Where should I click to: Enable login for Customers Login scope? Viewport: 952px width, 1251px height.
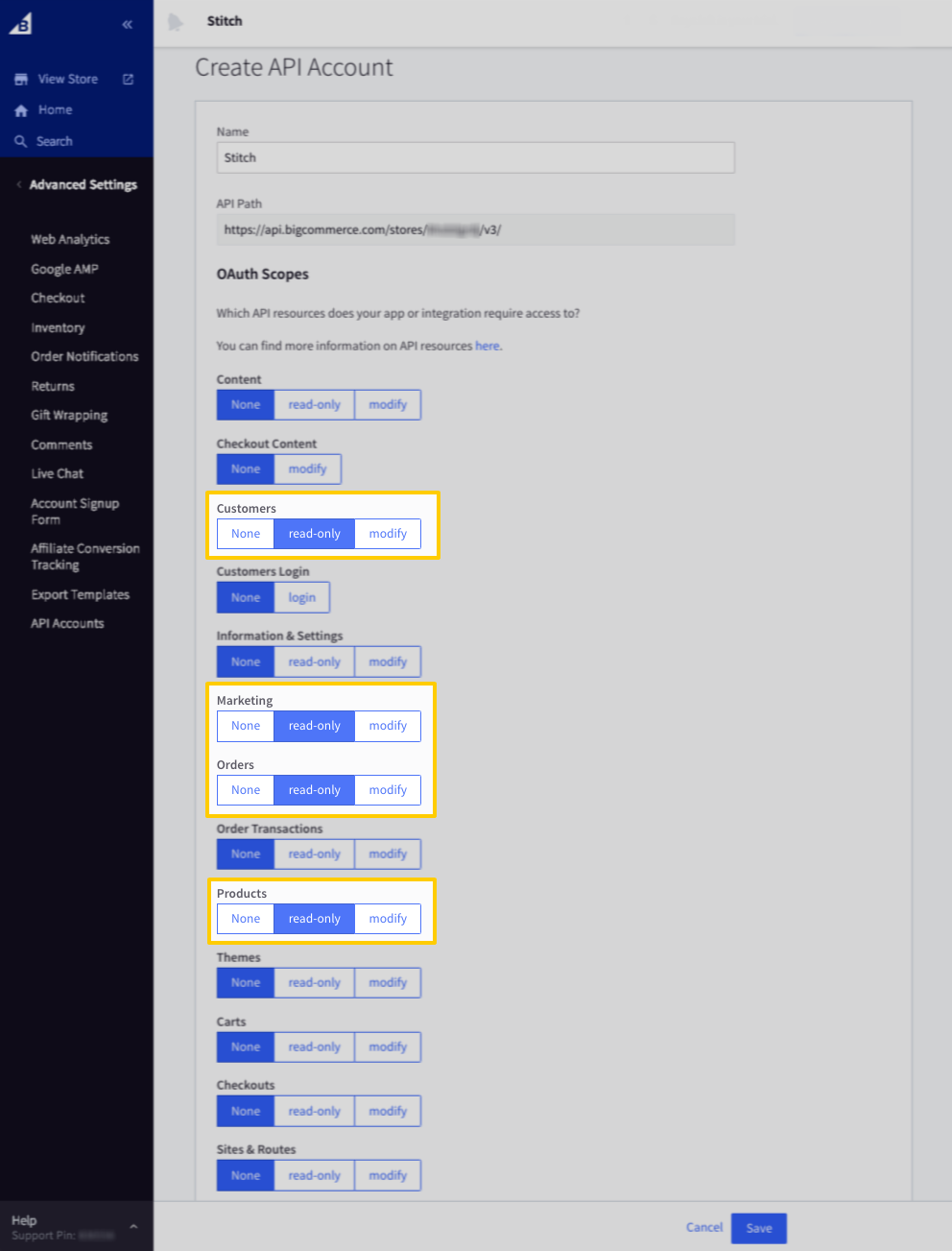tap(301, 597)
